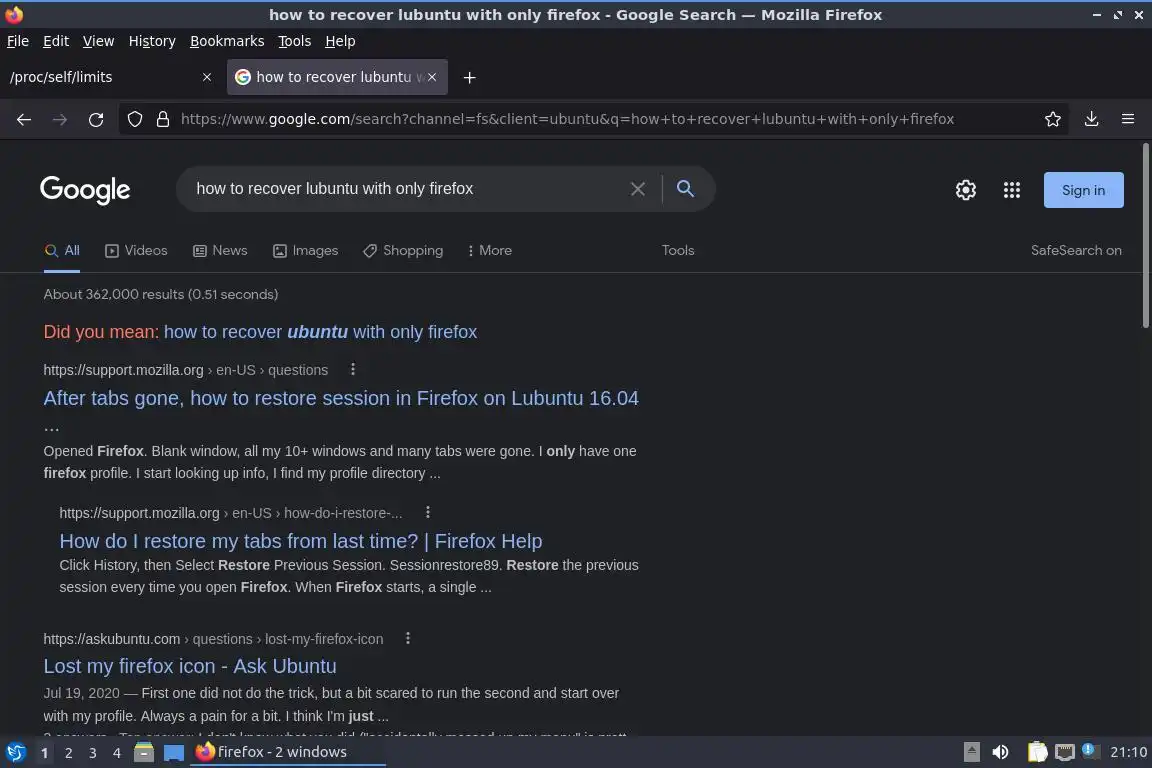Viewport: 1152px width, 768px height.
Task: Click the page vertical scrollbar thumb
Action: click(1145, 236)
